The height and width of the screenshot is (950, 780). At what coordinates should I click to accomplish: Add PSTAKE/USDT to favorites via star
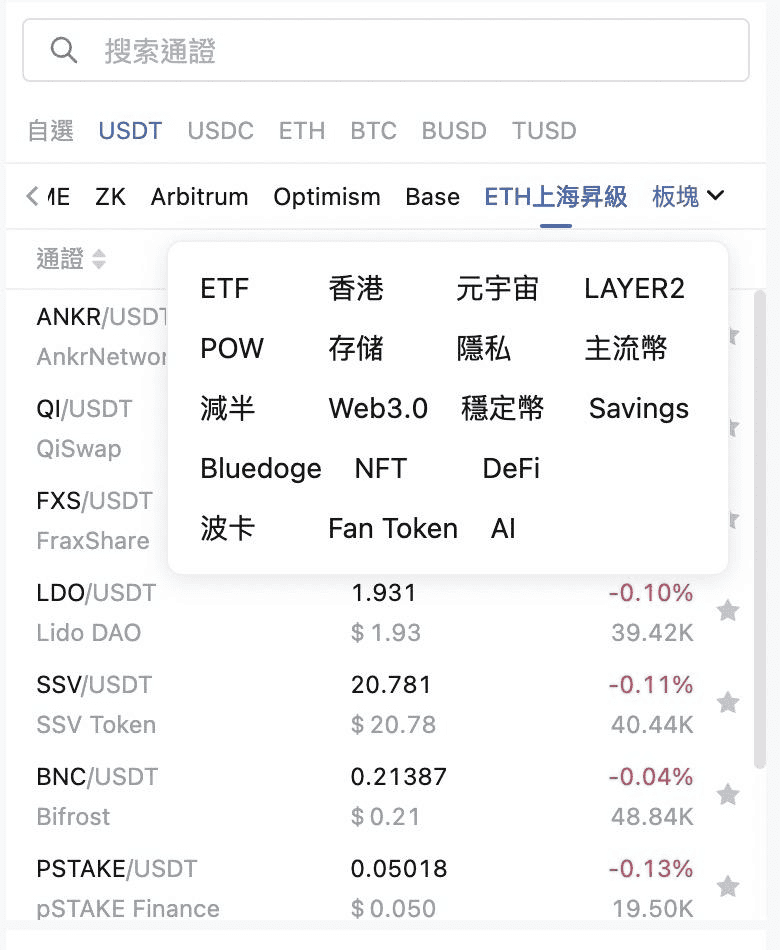click(728, 886)
